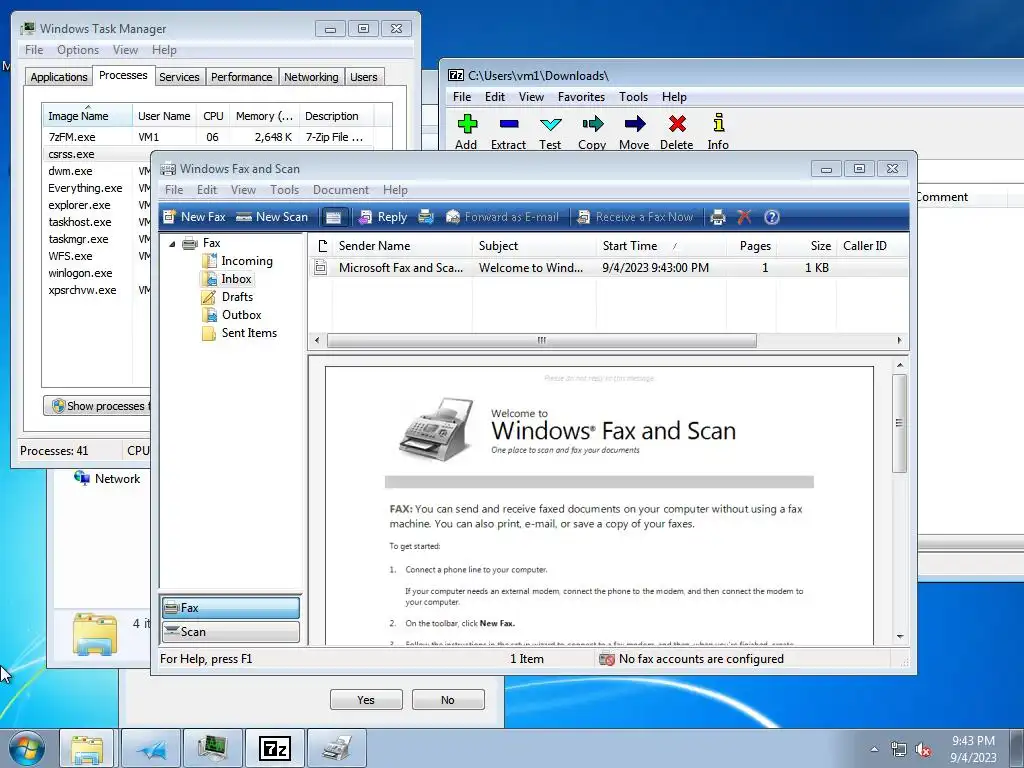Click the New Fax toolbar button
Image resolution: width=1024 pixels, height=768 pixels.
click(194, 217)
